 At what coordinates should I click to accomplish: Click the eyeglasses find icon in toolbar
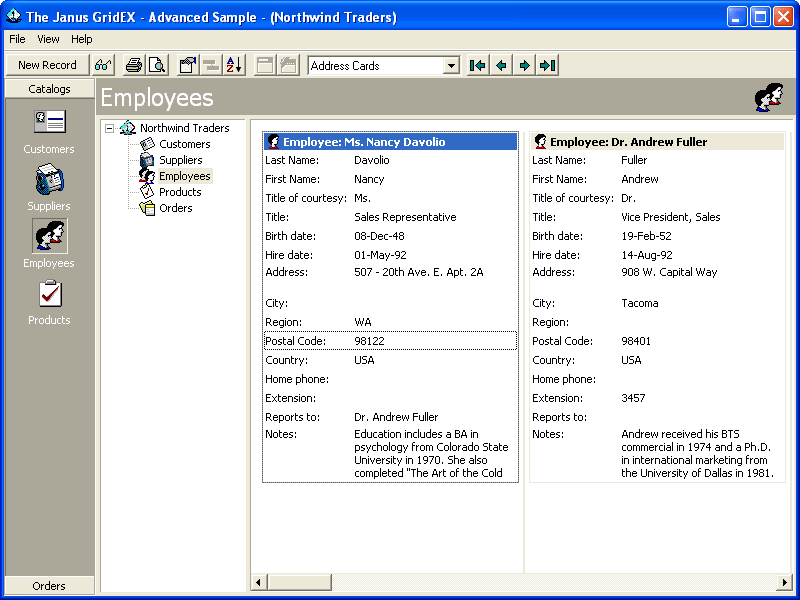tap(103, 65)
